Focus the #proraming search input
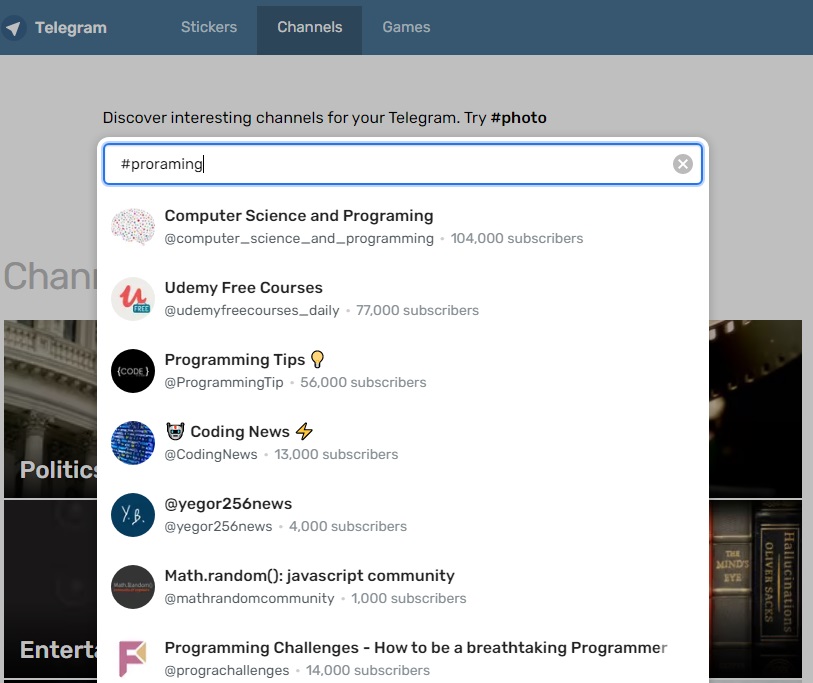Screen dimensions: 813x683 [403, 164]
